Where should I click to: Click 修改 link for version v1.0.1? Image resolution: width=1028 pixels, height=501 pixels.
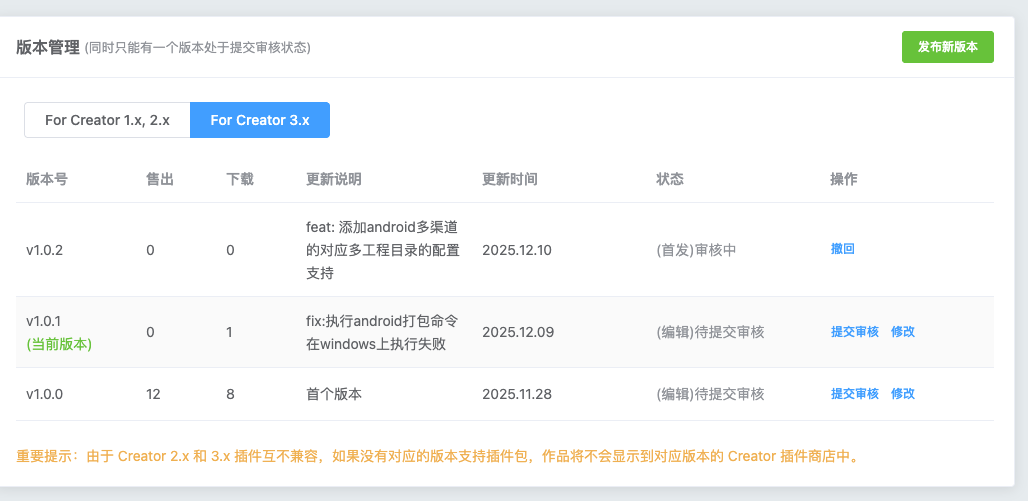[x=902, y=332]
